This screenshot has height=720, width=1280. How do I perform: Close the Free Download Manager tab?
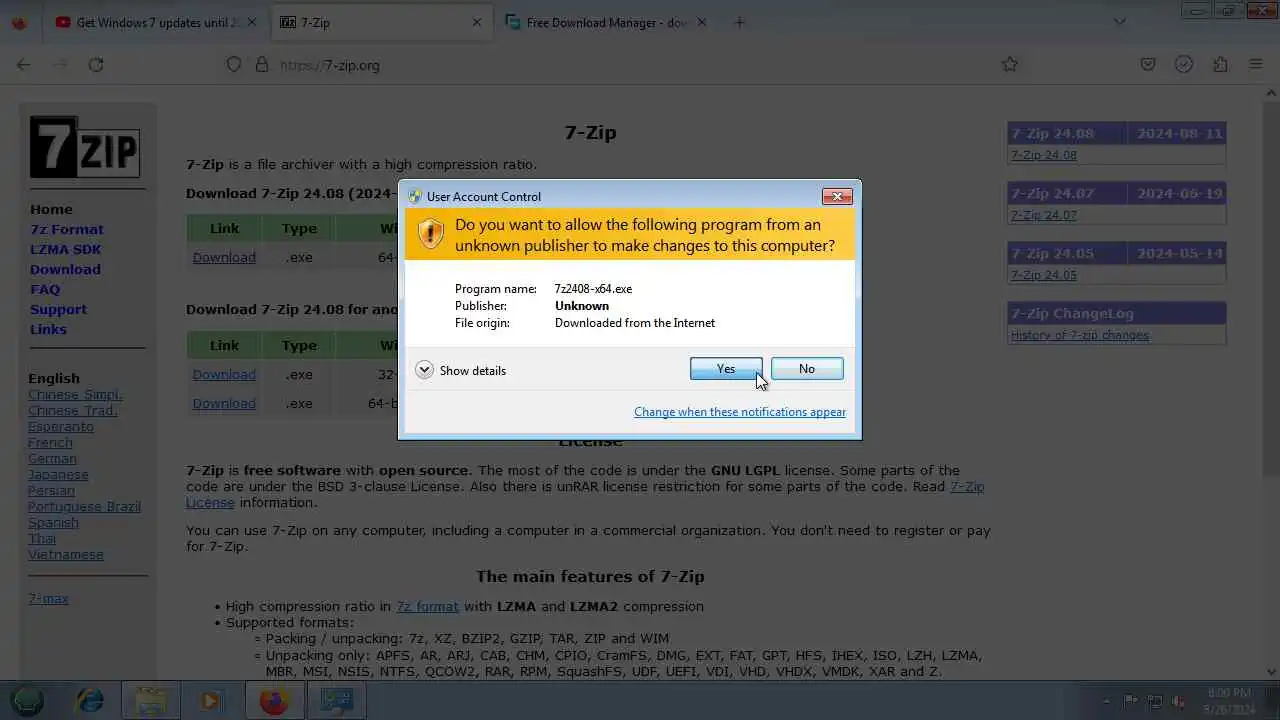click(702, 22)
